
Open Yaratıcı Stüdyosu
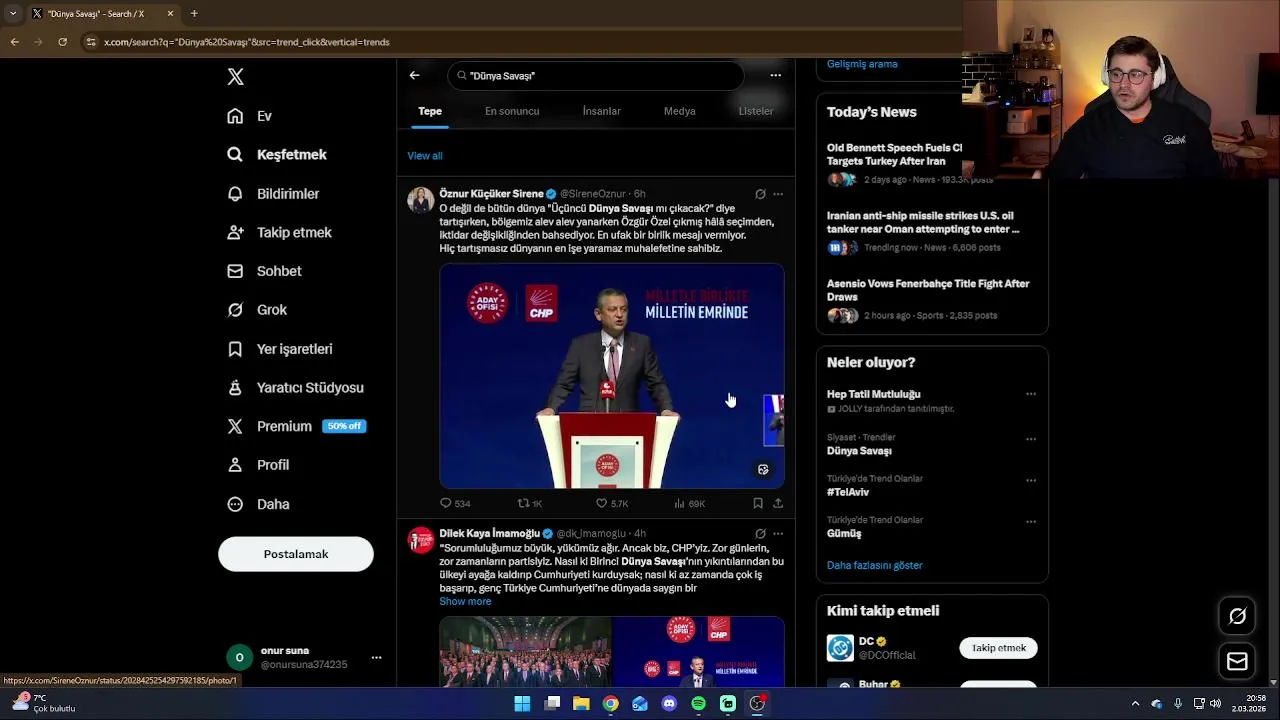(x=295, y=388)
